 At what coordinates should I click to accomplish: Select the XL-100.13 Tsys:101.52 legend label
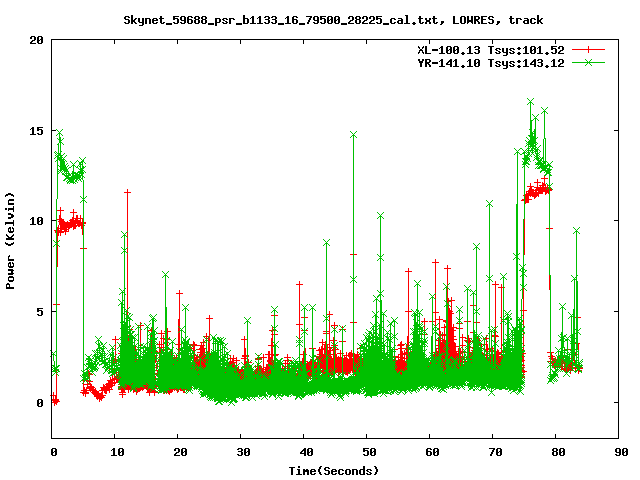coord(491,50)
